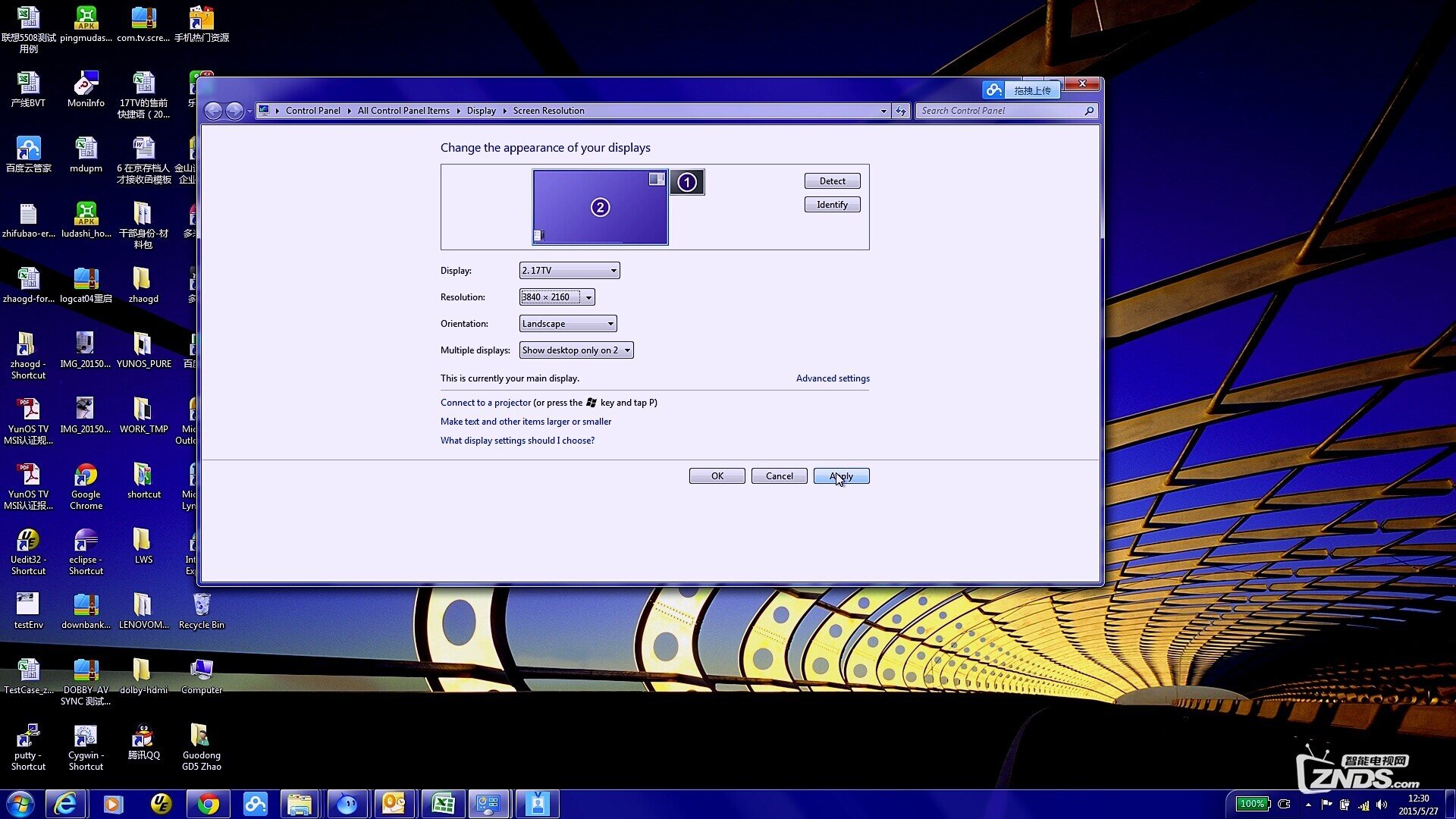Click What display settings should I choose link
1456x819 pixels.
[x=517, y=441]
